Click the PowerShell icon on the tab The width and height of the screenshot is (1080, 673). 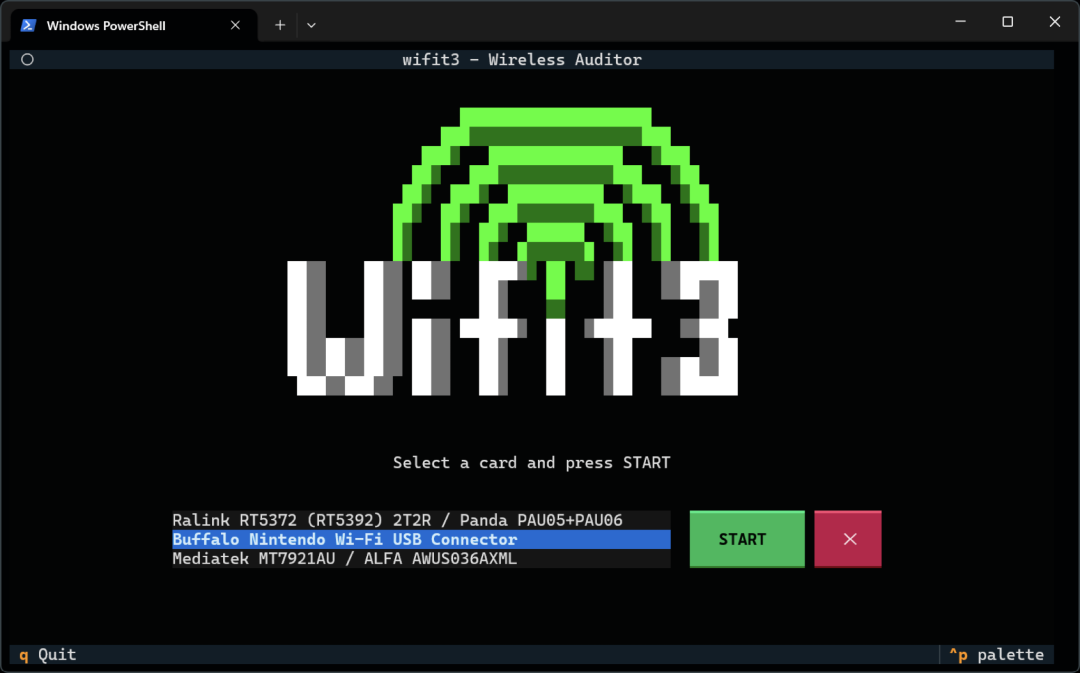pos(28,25)
